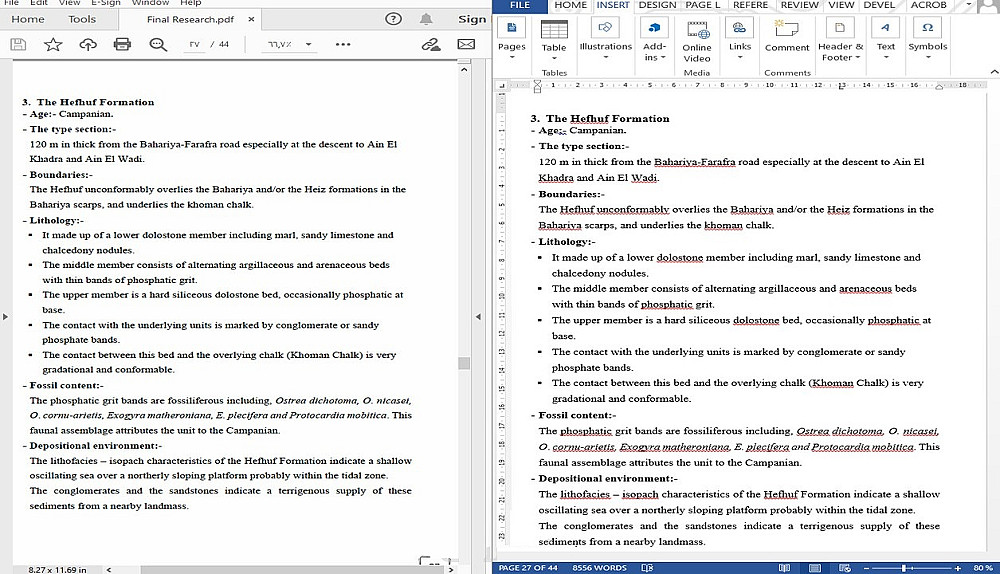Click the first-line indent marker on the ruler

(x=537, y=82)
